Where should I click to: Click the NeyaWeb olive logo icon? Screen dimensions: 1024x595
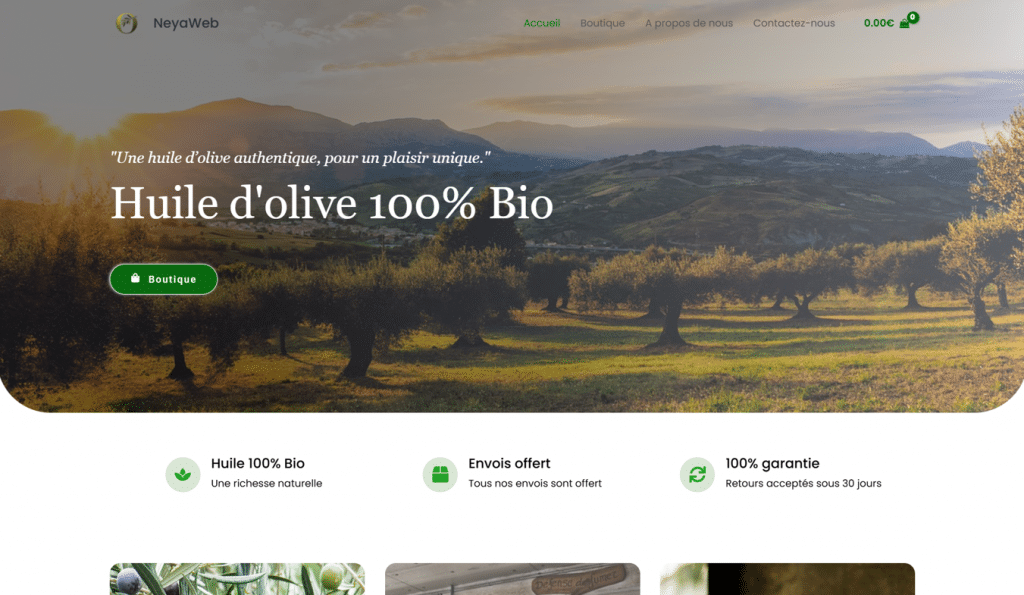click(x=127, y=23)
